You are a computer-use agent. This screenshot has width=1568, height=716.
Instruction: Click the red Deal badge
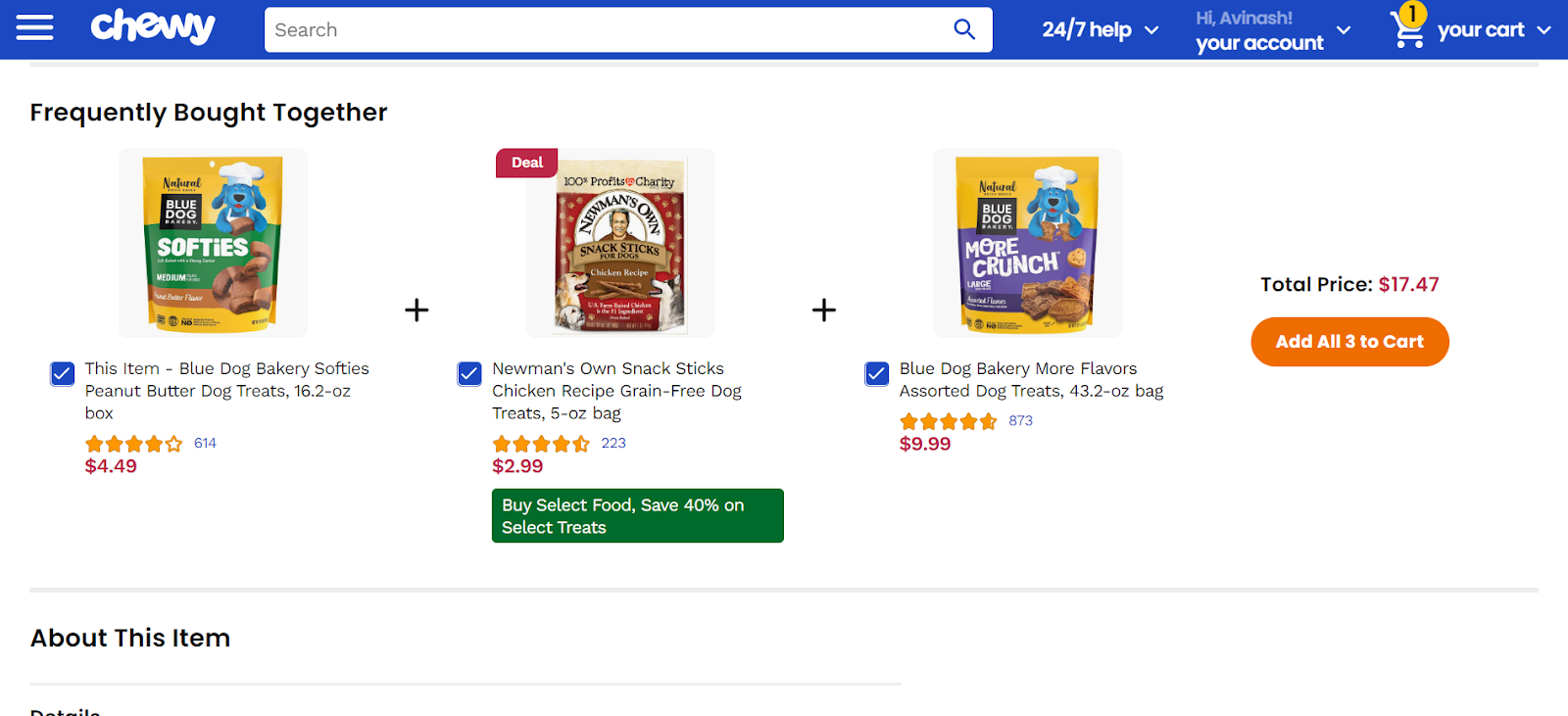[x=527, y=163]
